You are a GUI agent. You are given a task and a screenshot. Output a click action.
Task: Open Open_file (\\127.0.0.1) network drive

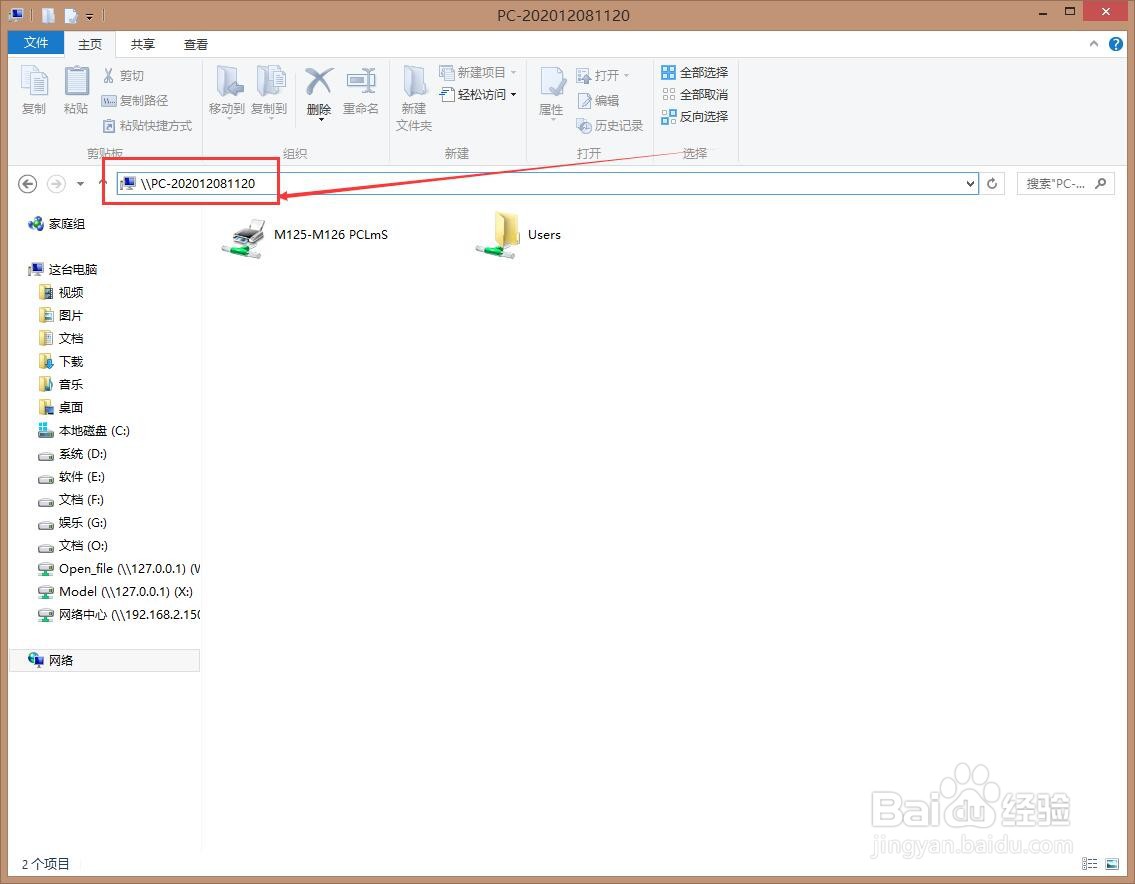(x=119, y=569)
